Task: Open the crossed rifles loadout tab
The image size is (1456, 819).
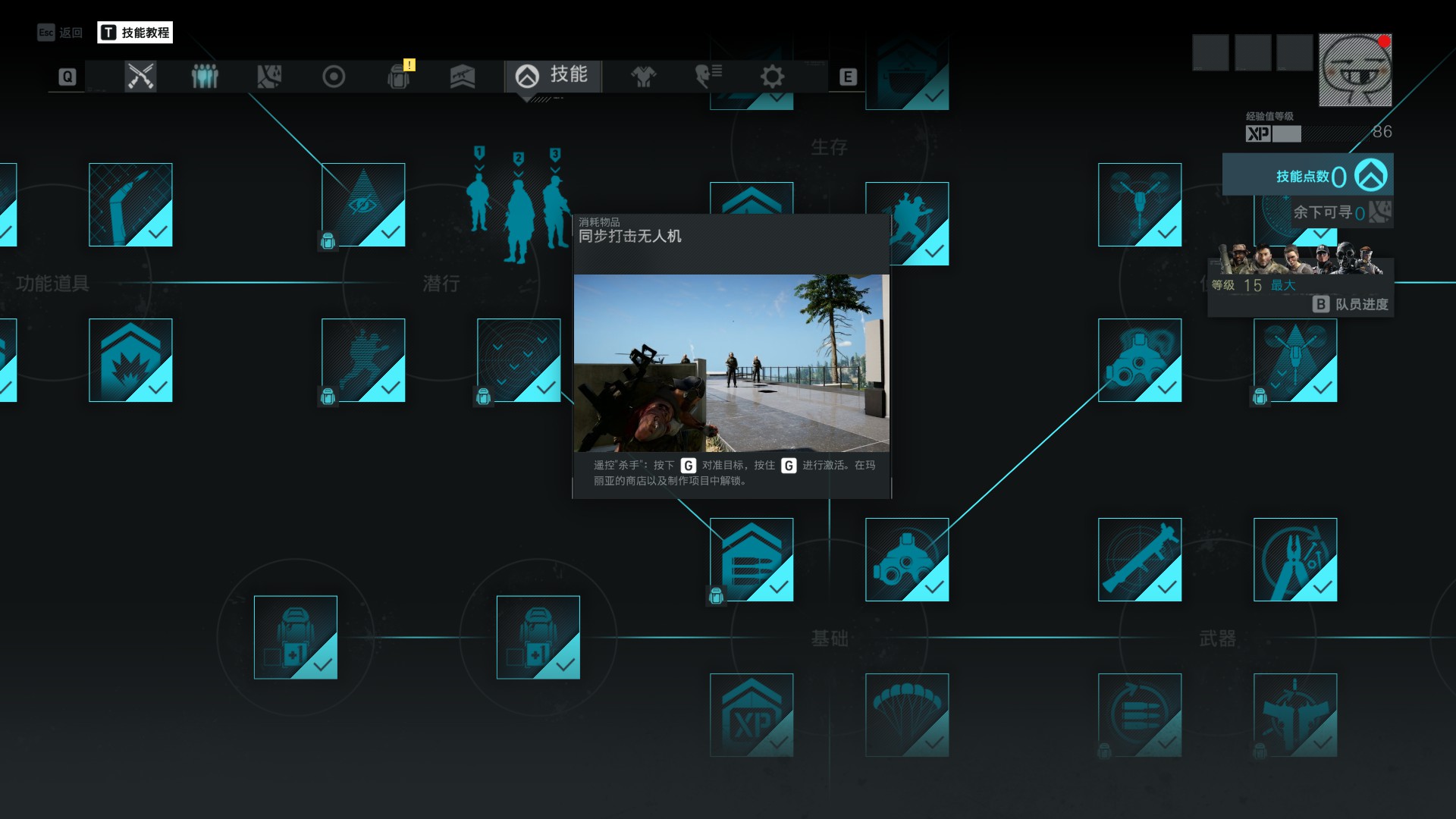Action: pyautogui.click(x=140, y=77)
